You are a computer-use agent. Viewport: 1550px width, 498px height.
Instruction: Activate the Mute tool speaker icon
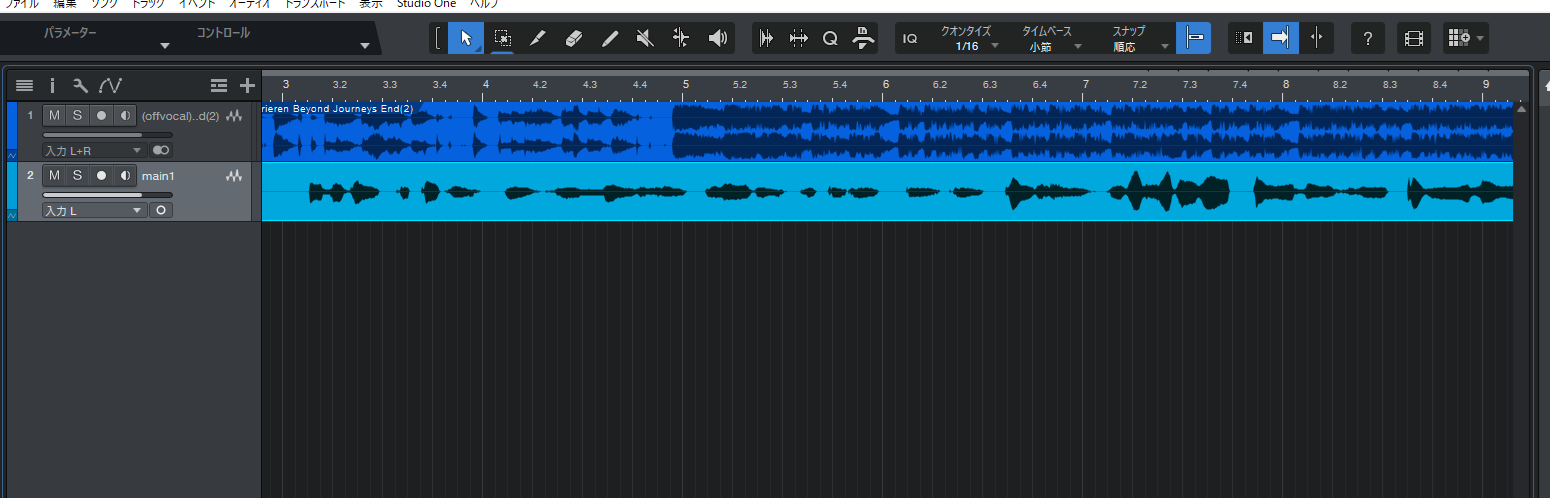[645, 38]
